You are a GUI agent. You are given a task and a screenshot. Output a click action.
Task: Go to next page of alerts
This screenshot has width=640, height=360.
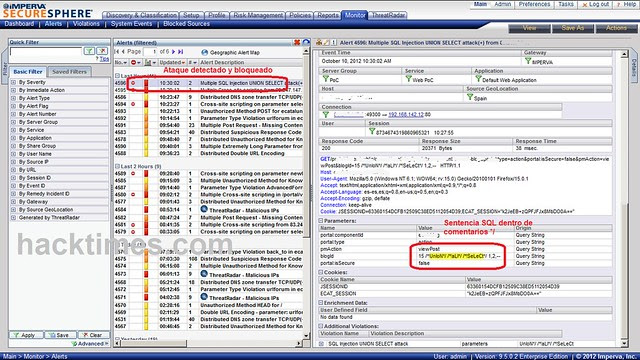pyautogui.click(x=173, y=52)
